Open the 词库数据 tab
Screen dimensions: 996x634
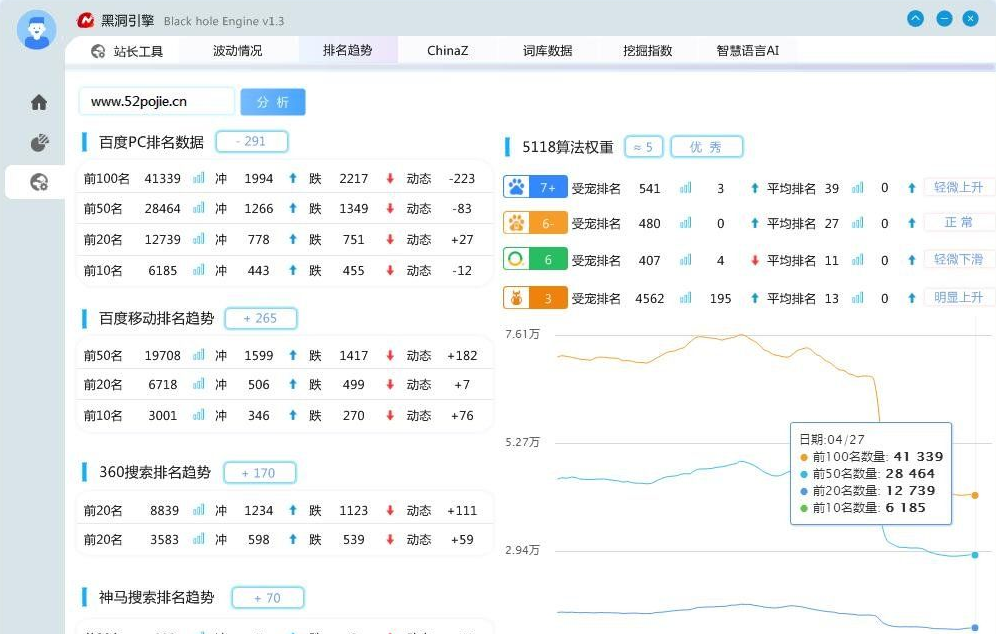click(546, 50)
